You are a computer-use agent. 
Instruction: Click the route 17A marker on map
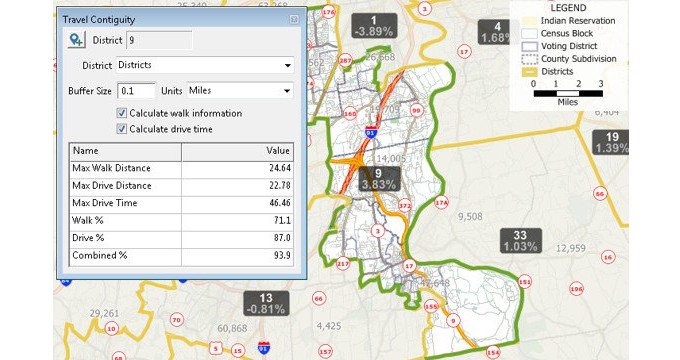coord(441,203)
